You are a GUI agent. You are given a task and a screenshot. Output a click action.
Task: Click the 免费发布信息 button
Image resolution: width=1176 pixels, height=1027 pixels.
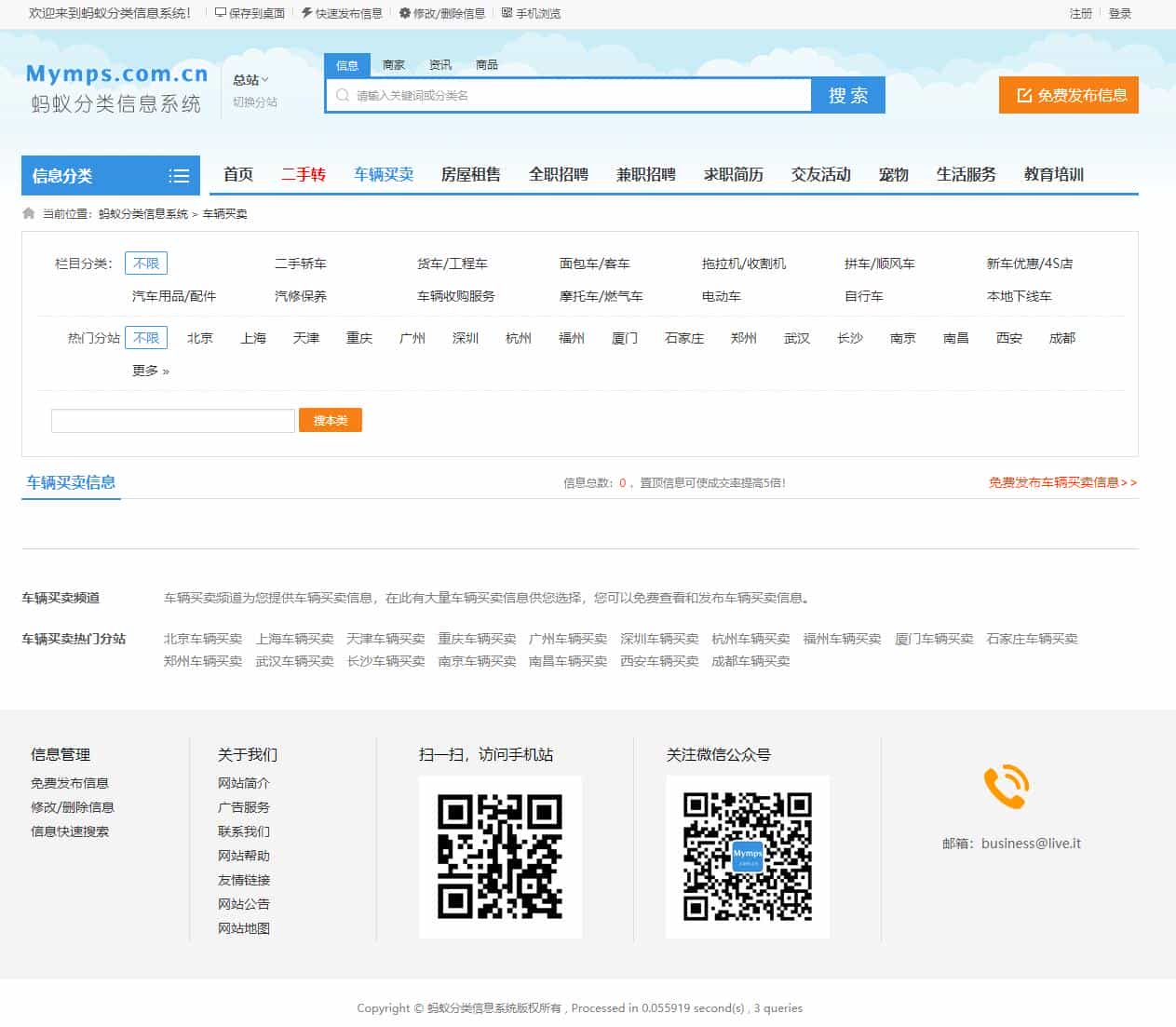pyautogui.click(x=1068, y=94)
